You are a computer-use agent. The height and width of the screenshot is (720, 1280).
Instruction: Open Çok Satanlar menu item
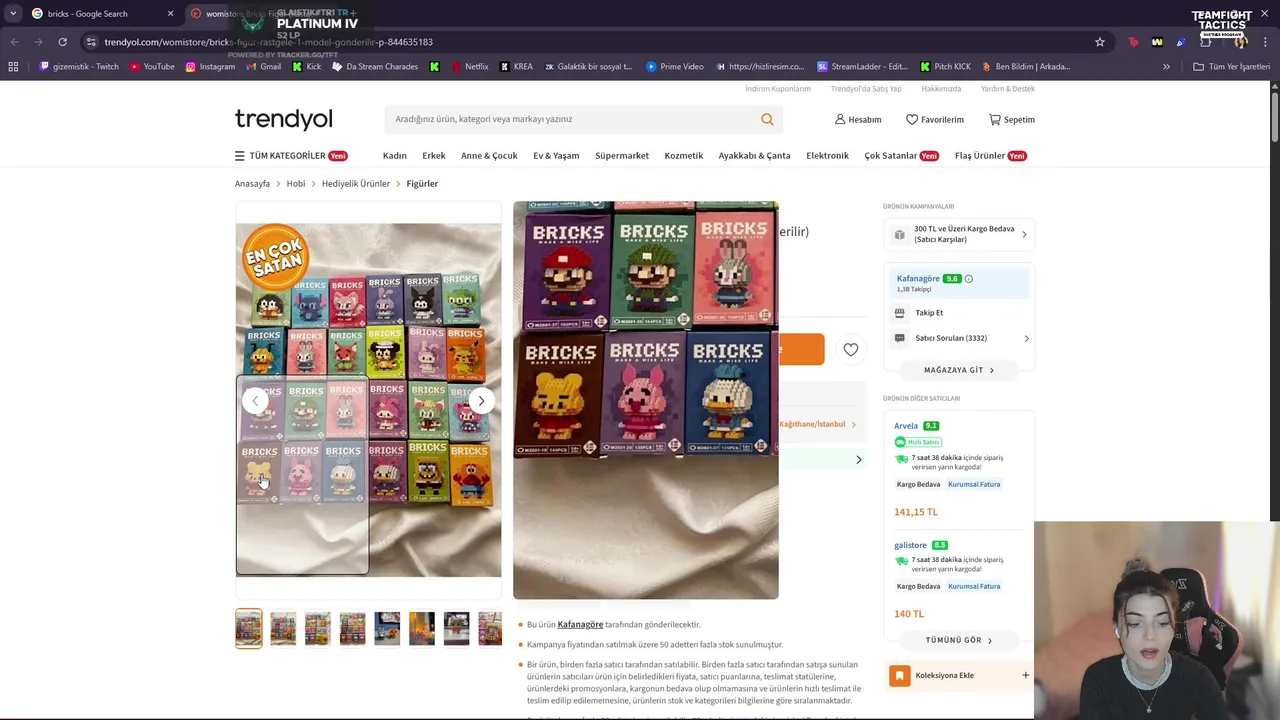901,156
